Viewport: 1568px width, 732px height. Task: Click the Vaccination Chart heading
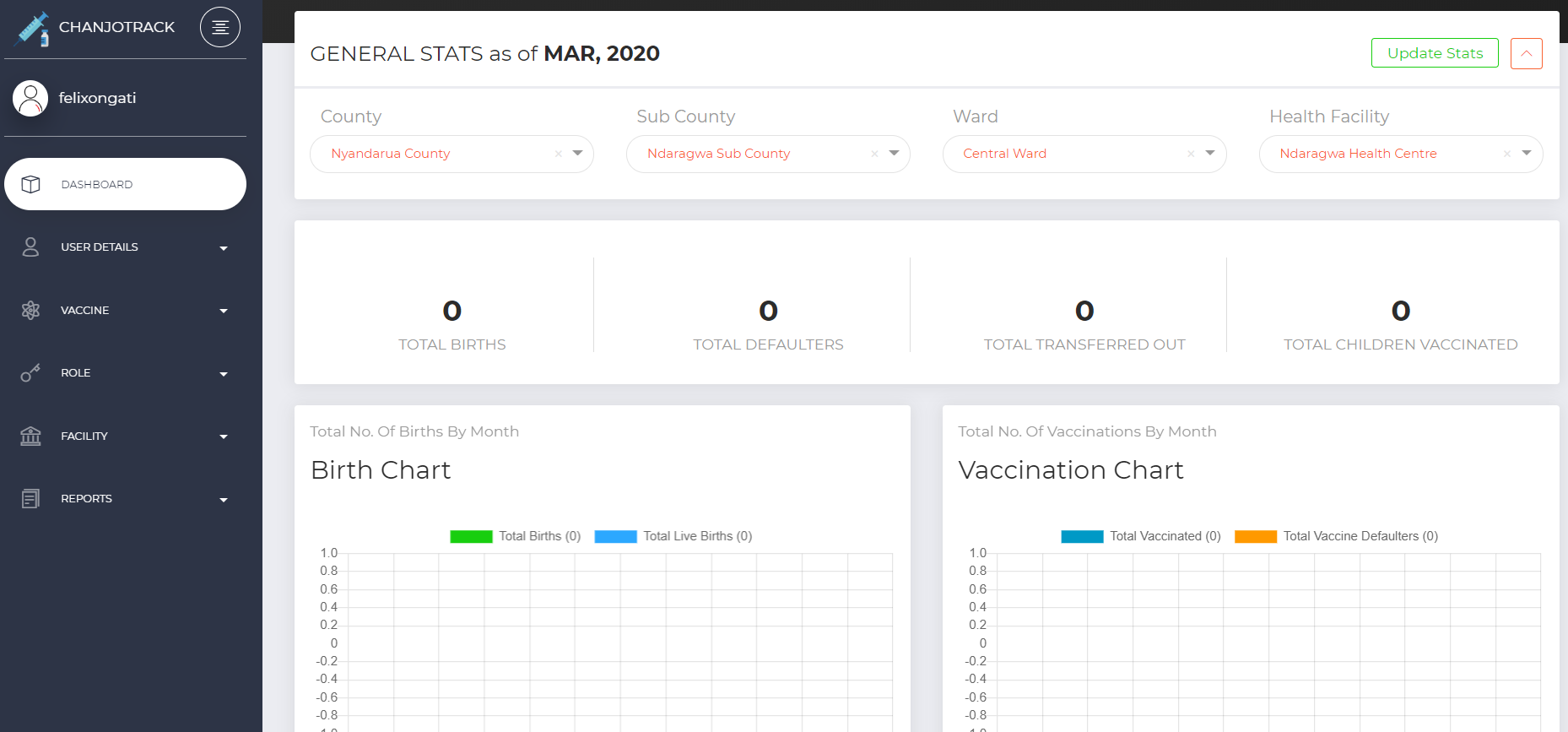tap(1071, 470)
